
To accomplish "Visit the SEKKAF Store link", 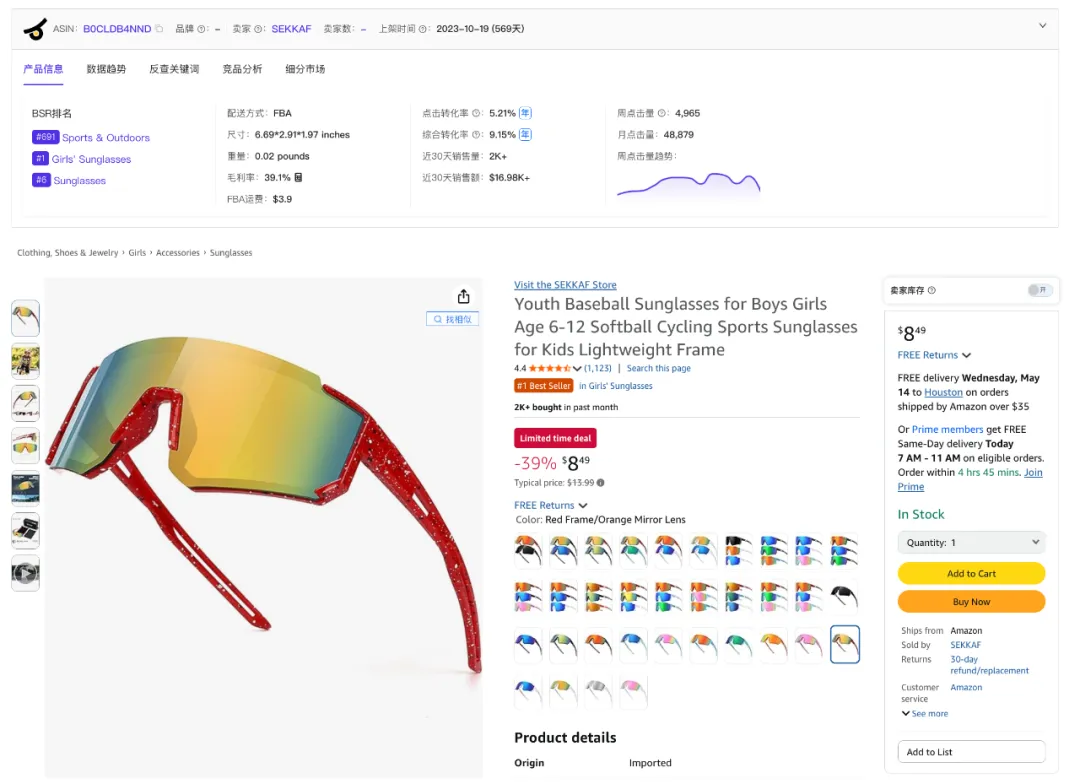I will point(565,285).
